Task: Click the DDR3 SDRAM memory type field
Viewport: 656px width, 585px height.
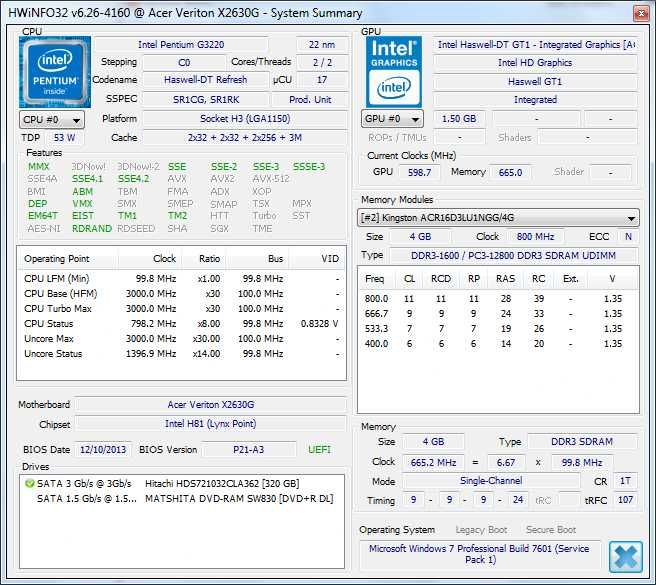Action: coord(582,442)
